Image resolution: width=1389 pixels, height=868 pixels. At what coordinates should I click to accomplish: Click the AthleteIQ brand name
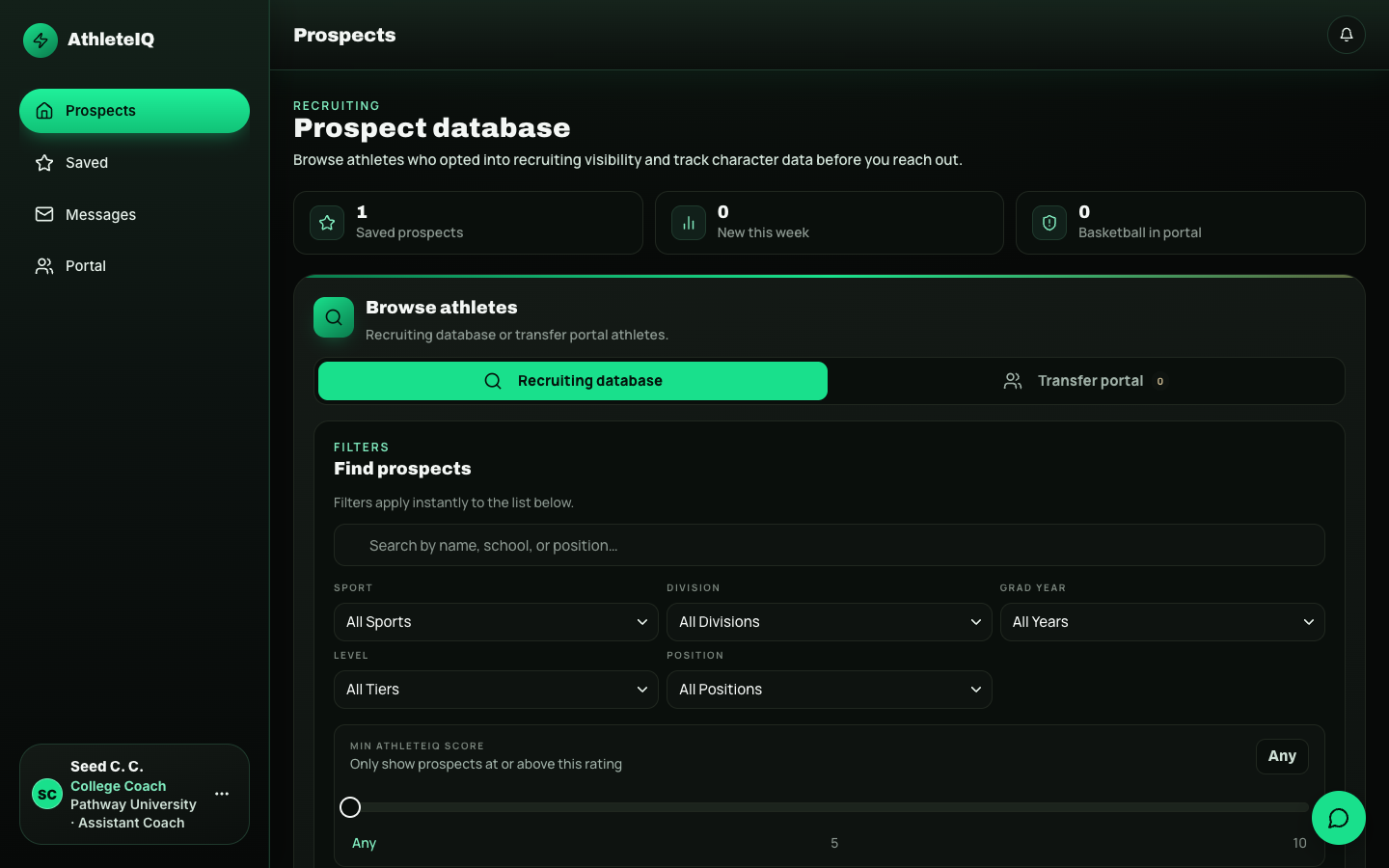coord(111,40)
